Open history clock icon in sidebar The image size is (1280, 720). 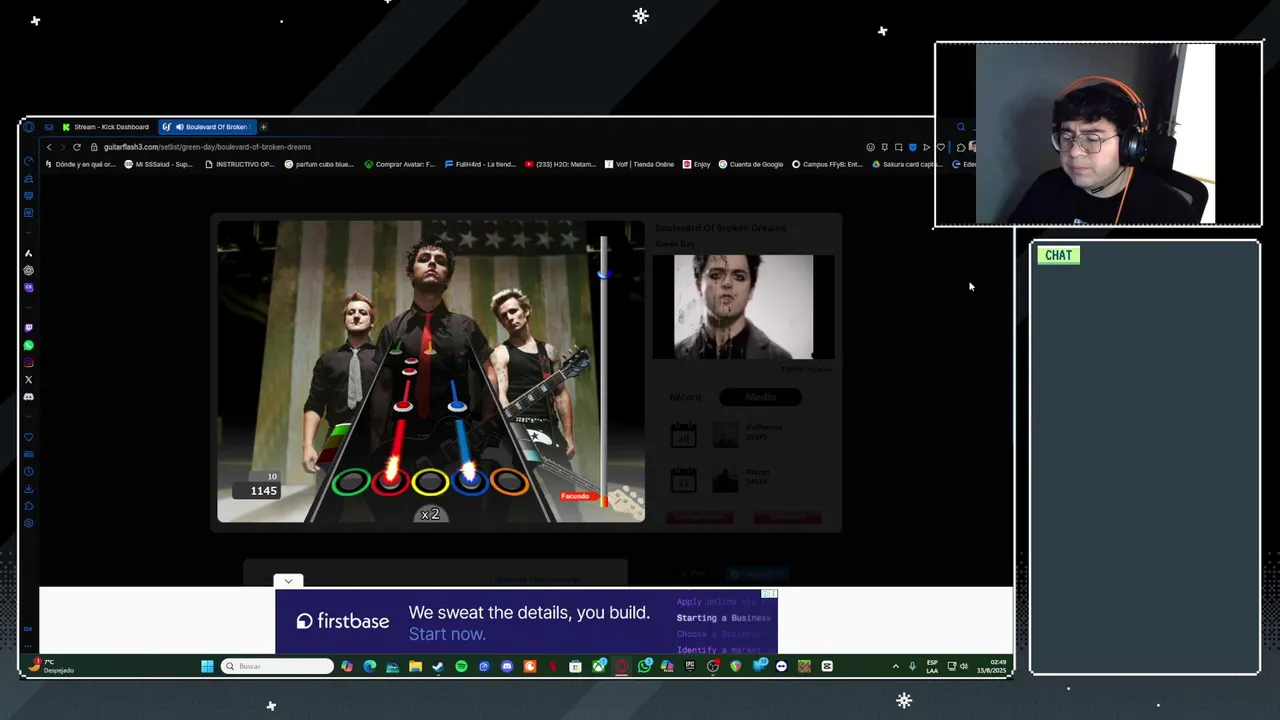coord(28,471)
